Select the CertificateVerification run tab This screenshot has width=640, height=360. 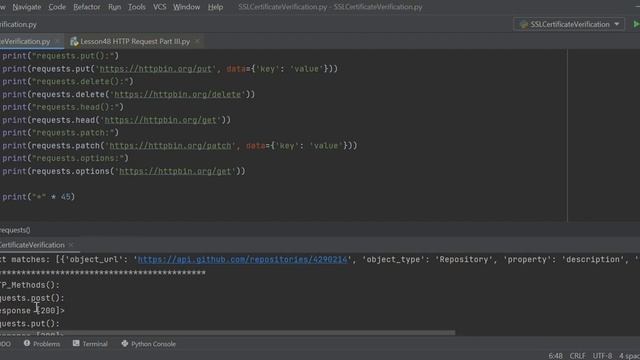[32, 245]
